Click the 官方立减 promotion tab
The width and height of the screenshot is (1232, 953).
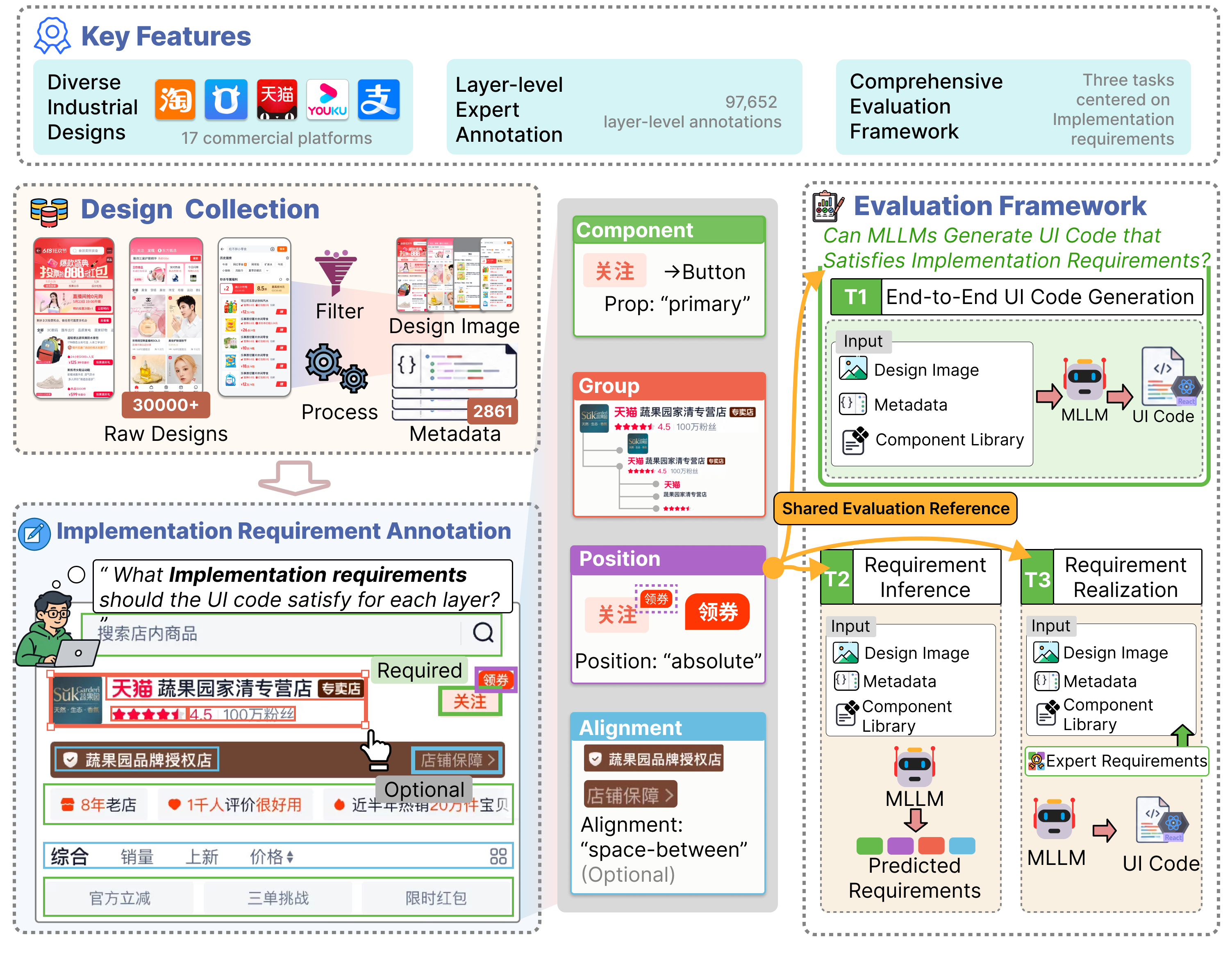(120, 898)
